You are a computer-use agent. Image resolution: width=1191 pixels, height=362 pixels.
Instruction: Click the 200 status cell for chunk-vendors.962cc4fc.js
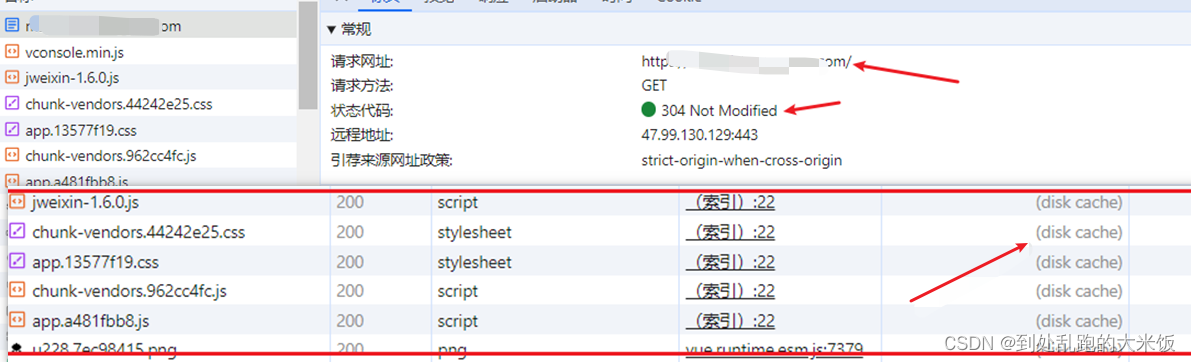pos(350,291)
